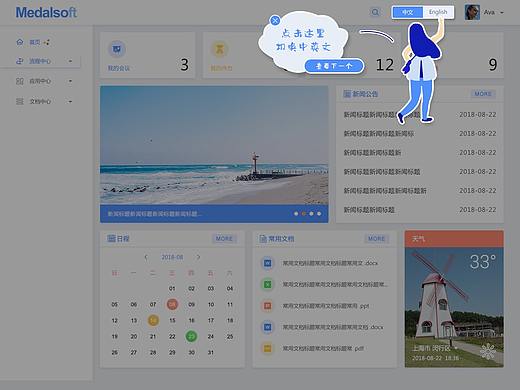Open the 流程中心 menu item
This screenshot has width=520, height=390.
coord(40,61)
